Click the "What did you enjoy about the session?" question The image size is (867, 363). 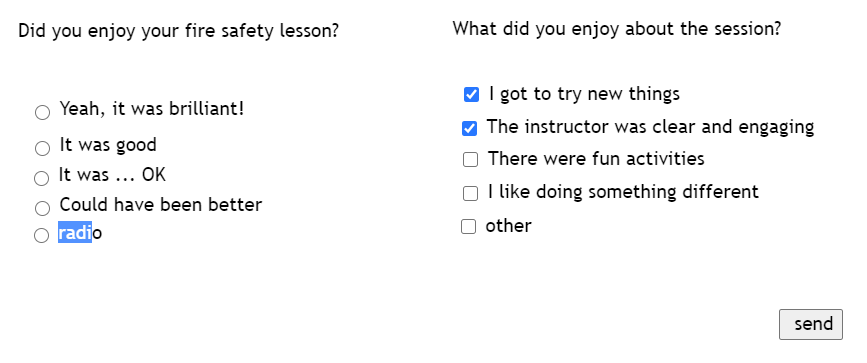[x=617, y=28]
